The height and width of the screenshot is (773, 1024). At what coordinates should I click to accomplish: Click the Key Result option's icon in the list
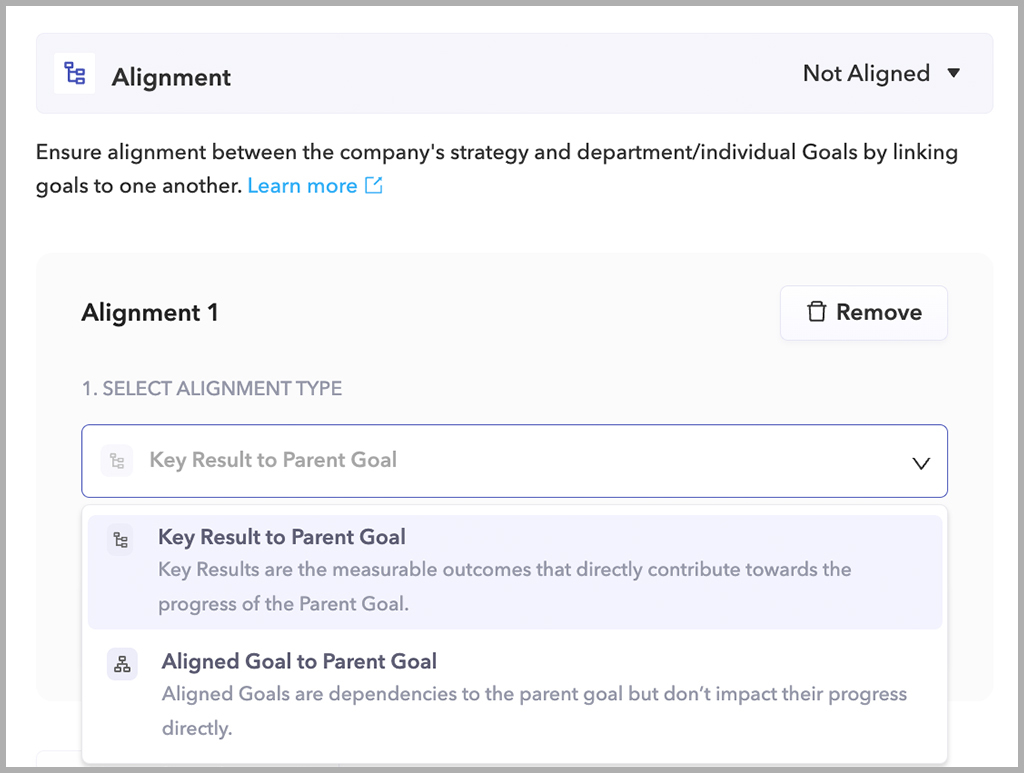pos(120,540)
